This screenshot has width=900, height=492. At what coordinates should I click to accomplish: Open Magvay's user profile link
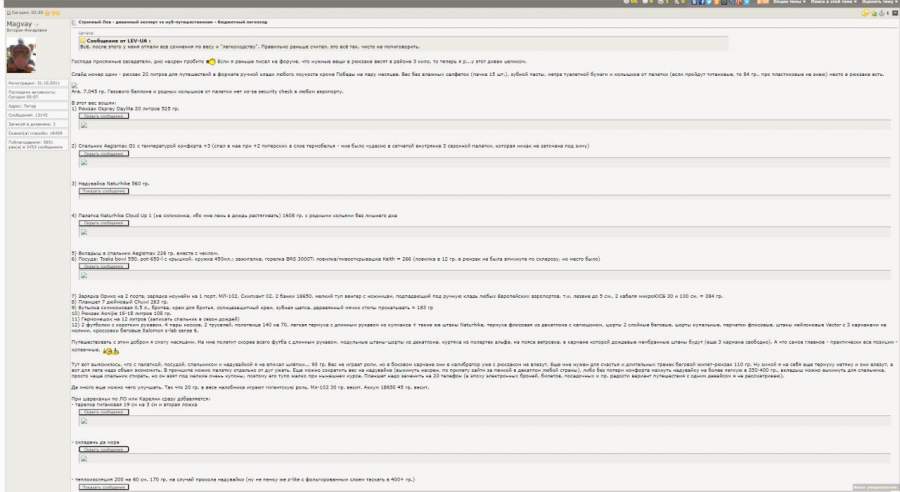coord(19,24)
